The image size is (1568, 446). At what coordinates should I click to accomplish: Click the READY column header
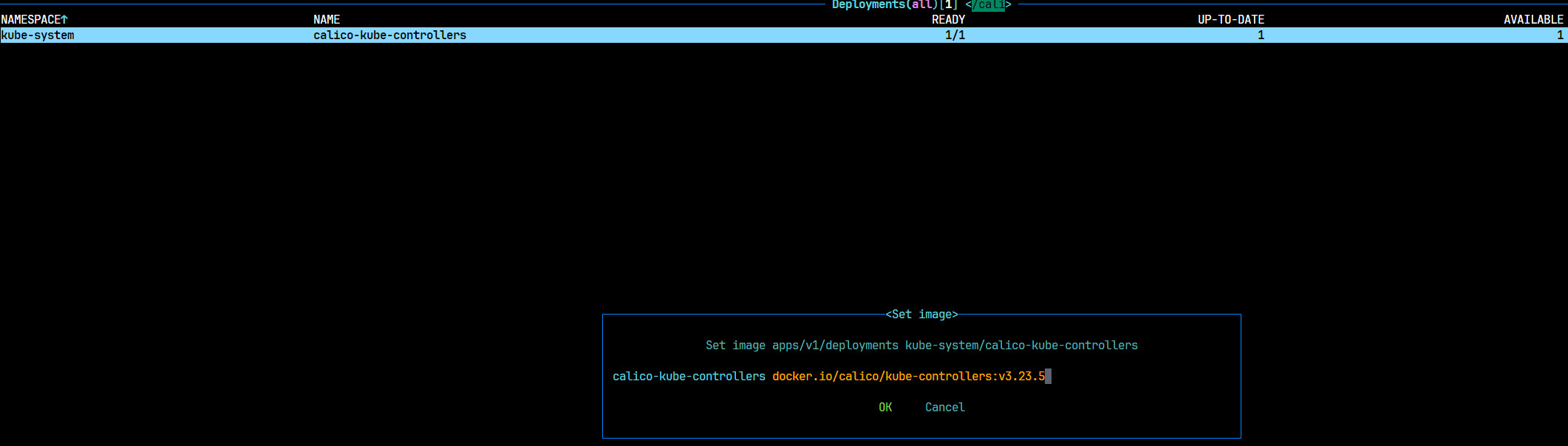pyautogui.click(x=948, y=20)
